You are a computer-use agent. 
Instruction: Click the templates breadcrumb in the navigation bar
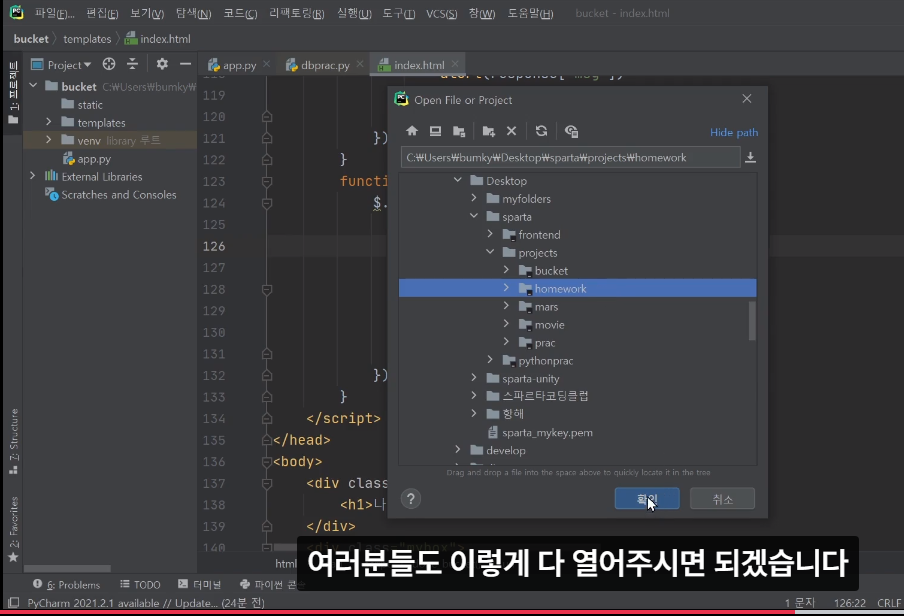coord(87,39)
